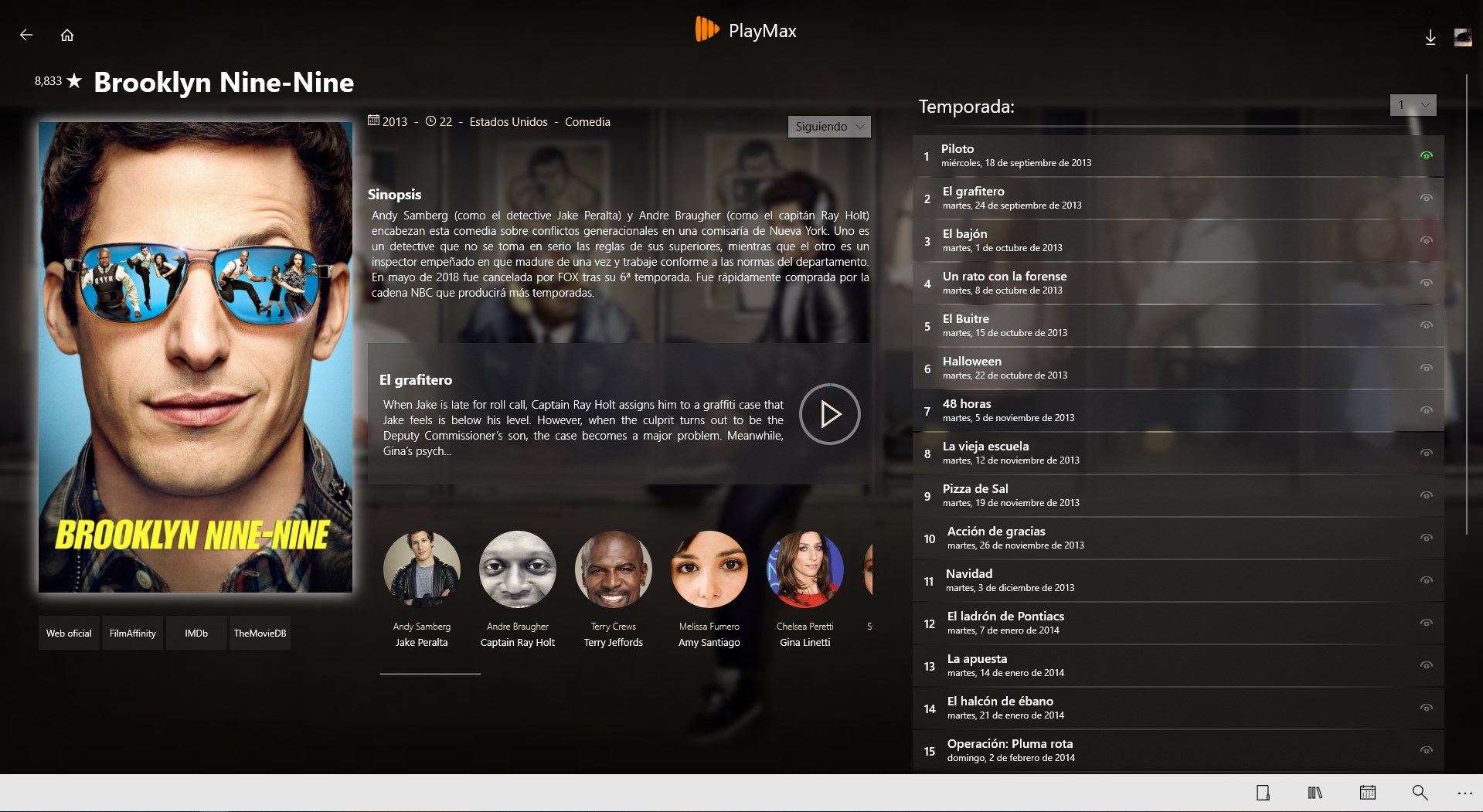Open the Web oficial link

[x=69, y=633]
